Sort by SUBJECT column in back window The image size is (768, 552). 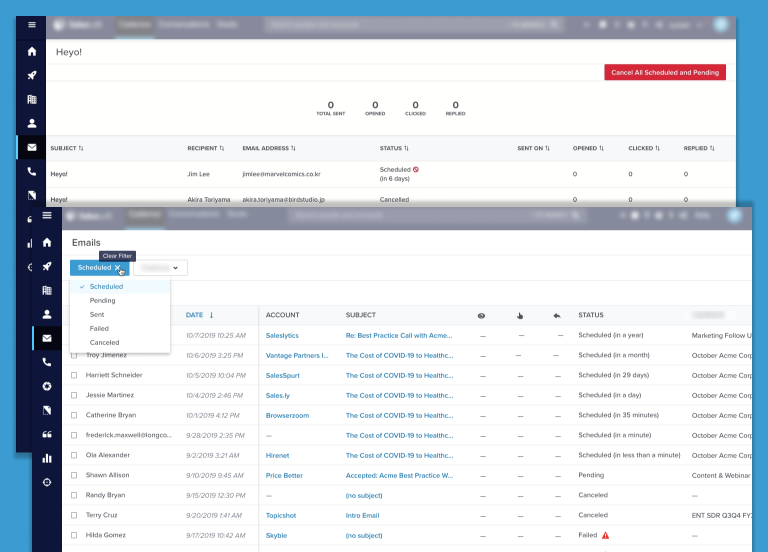click(x=67, y=148)
